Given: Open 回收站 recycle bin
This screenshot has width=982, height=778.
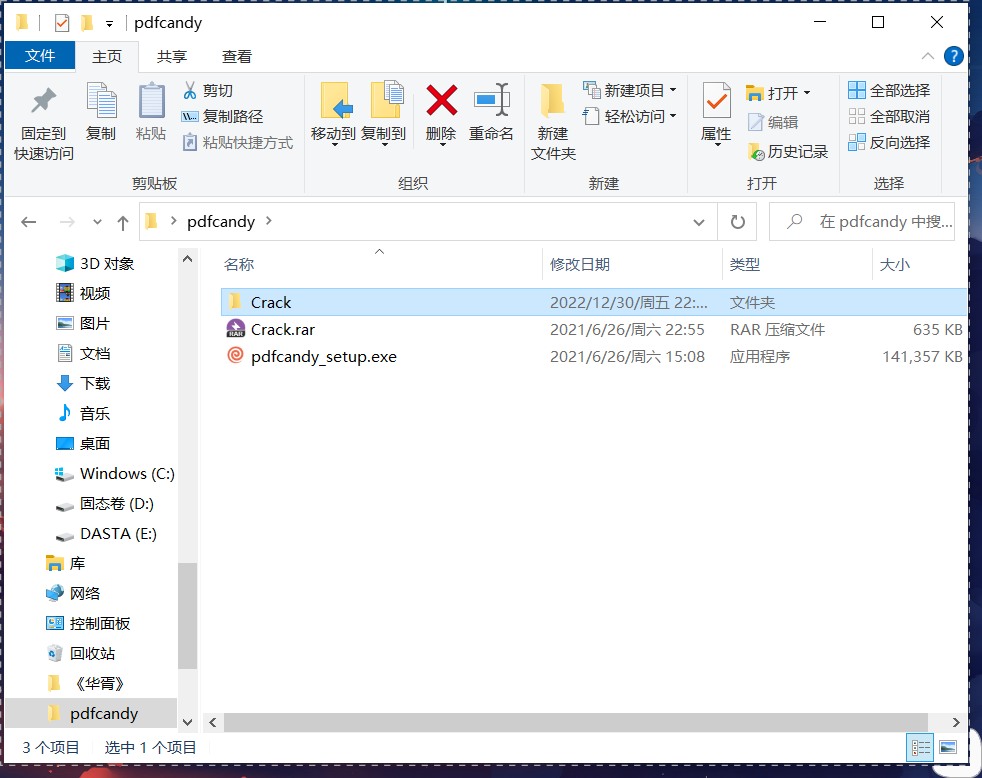Looking at the screenshot, I should pos(80,653).
